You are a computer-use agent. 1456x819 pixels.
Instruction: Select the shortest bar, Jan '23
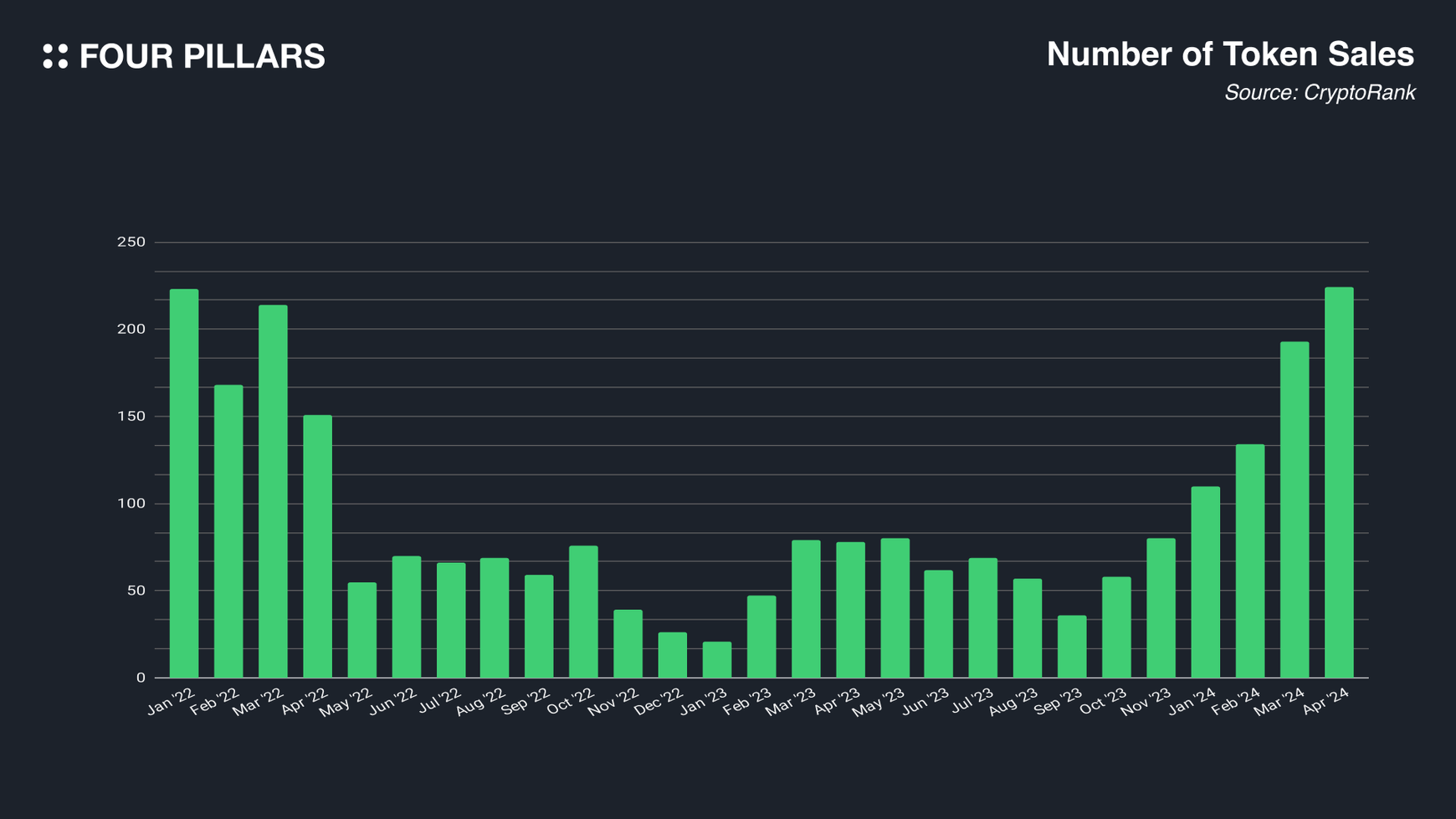[x=717, y=660]
